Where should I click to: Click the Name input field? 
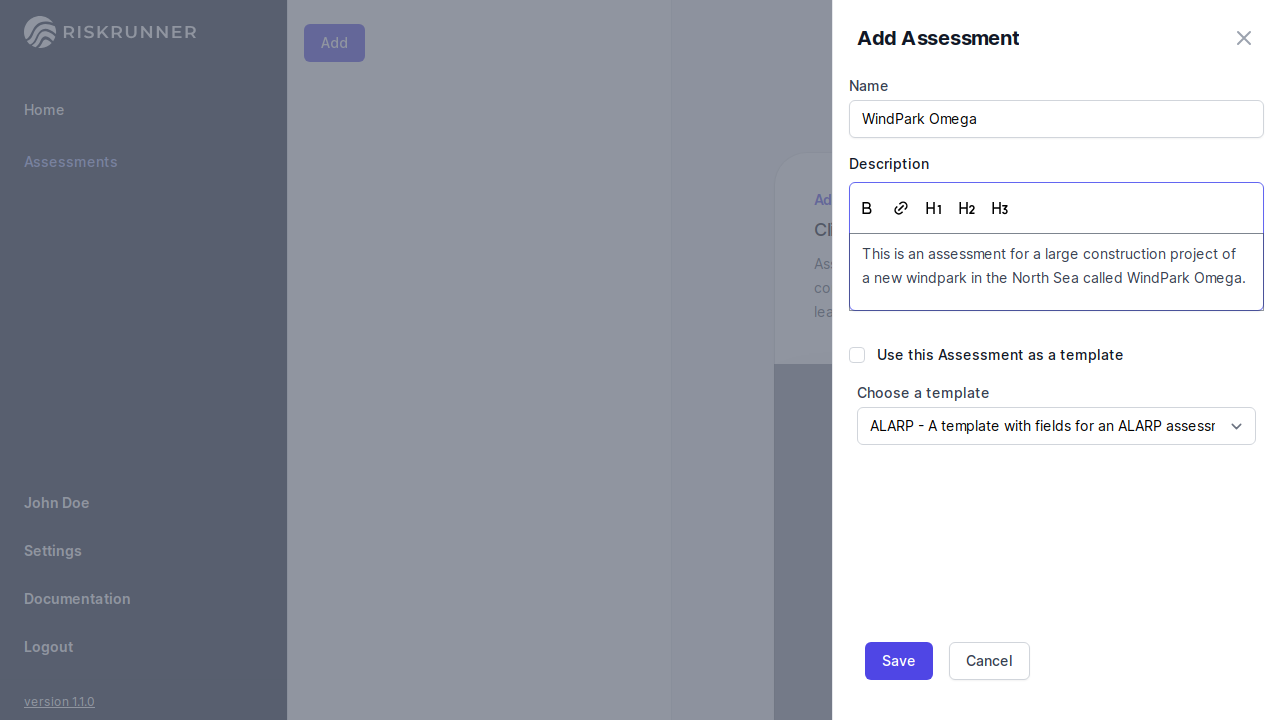tap(1056, 119)
